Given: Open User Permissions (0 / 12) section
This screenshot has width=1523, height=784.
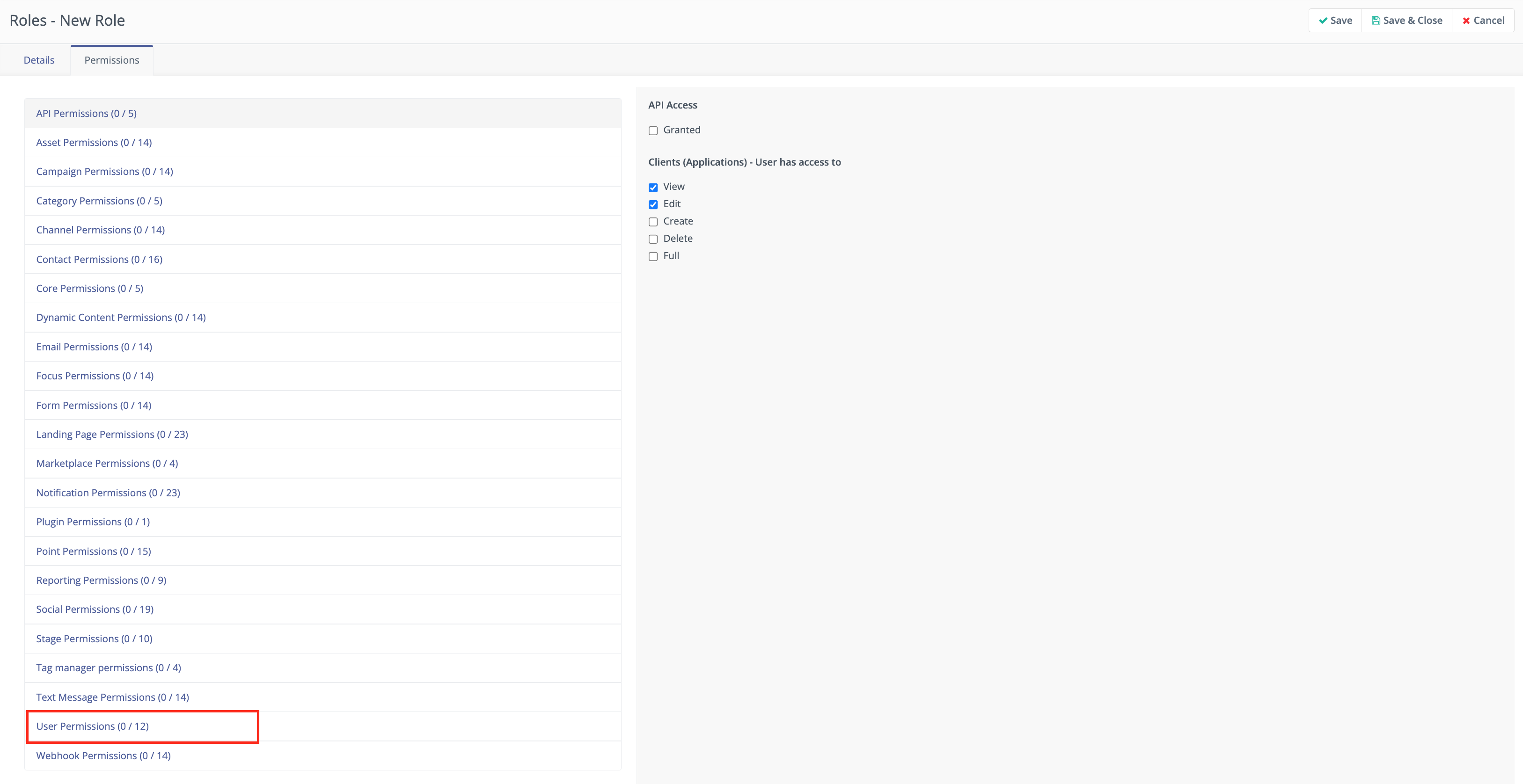Looking at the screenshot, I should 92,726.
